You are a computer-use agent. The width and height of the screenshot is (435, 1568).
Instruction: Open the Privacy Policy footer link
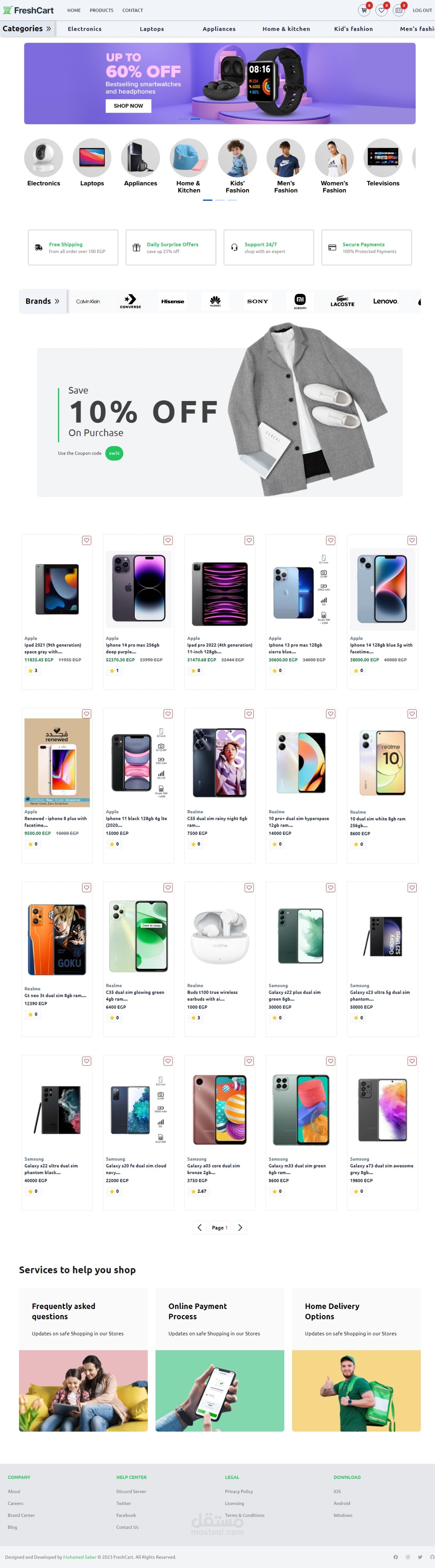(239, 1491)
